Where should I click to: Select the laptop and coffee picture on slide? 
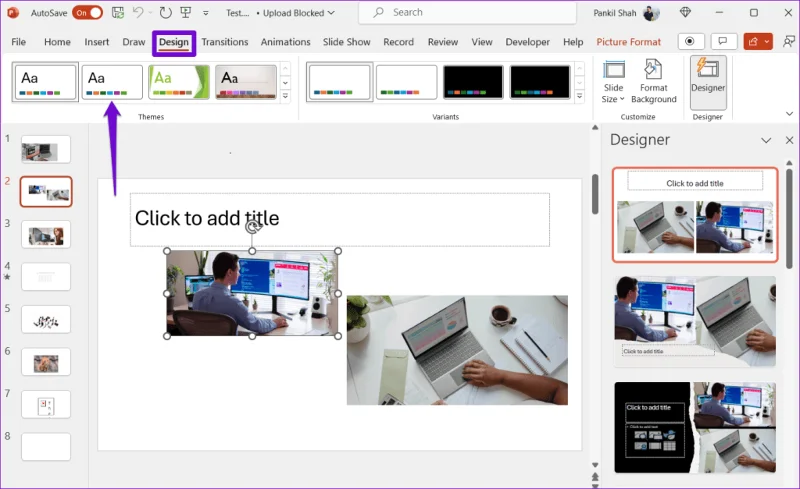pos(457,350)
